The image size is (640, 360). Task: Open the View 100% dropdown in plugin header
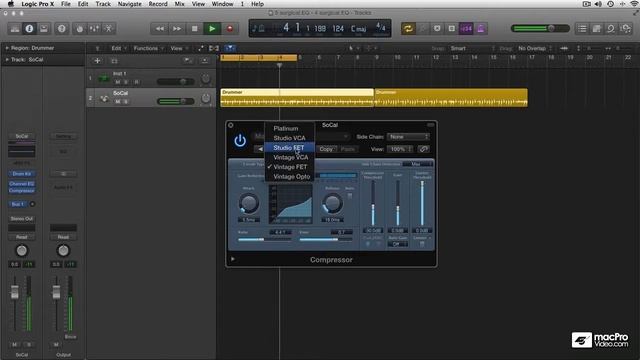[x=400, y=149]
